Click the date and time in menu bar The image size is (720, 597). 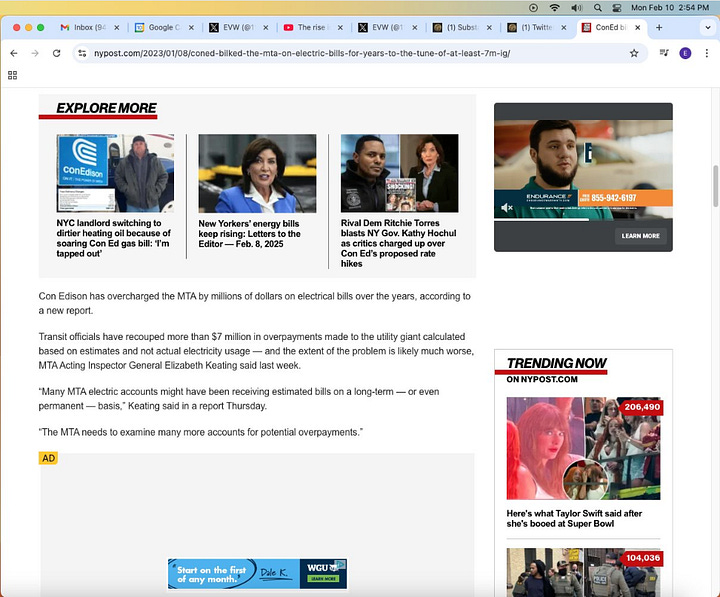point(669,7)
